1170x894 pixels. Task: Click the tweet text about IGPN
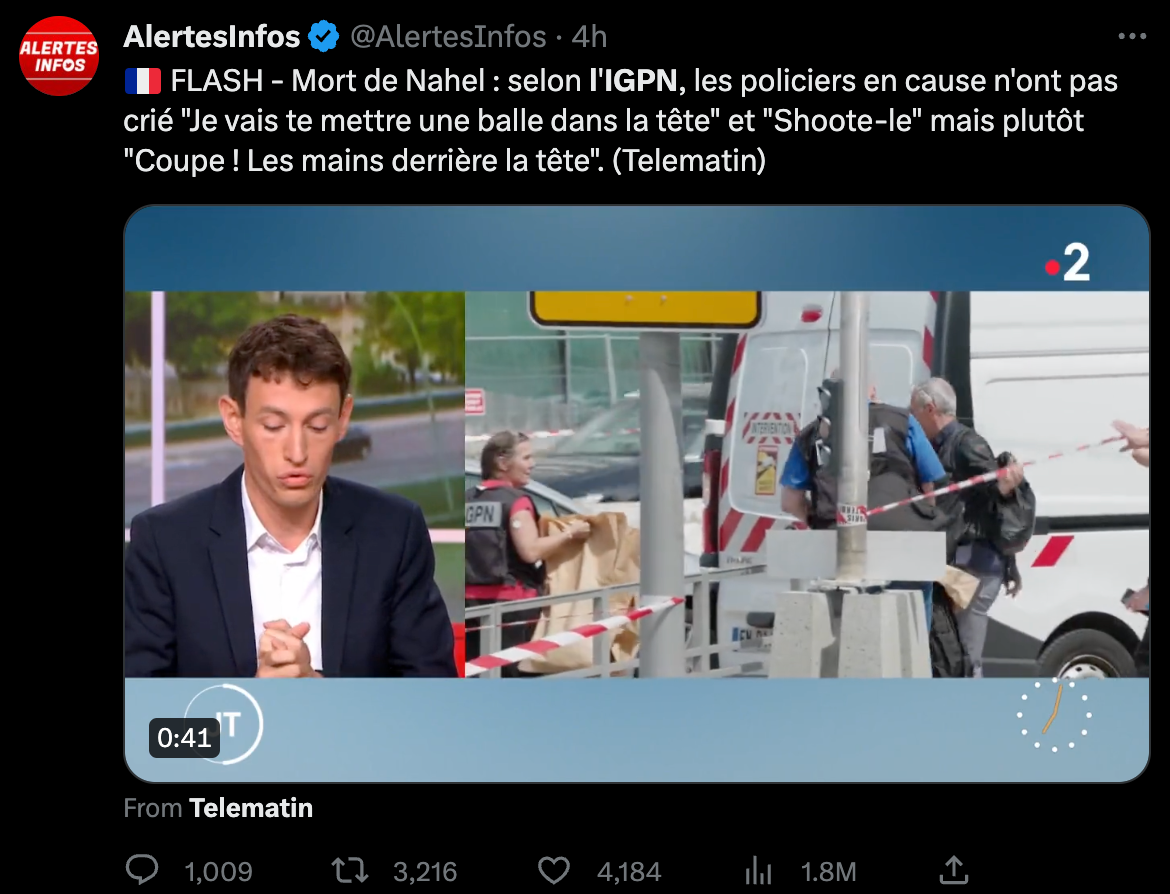(x=621, y=121)
